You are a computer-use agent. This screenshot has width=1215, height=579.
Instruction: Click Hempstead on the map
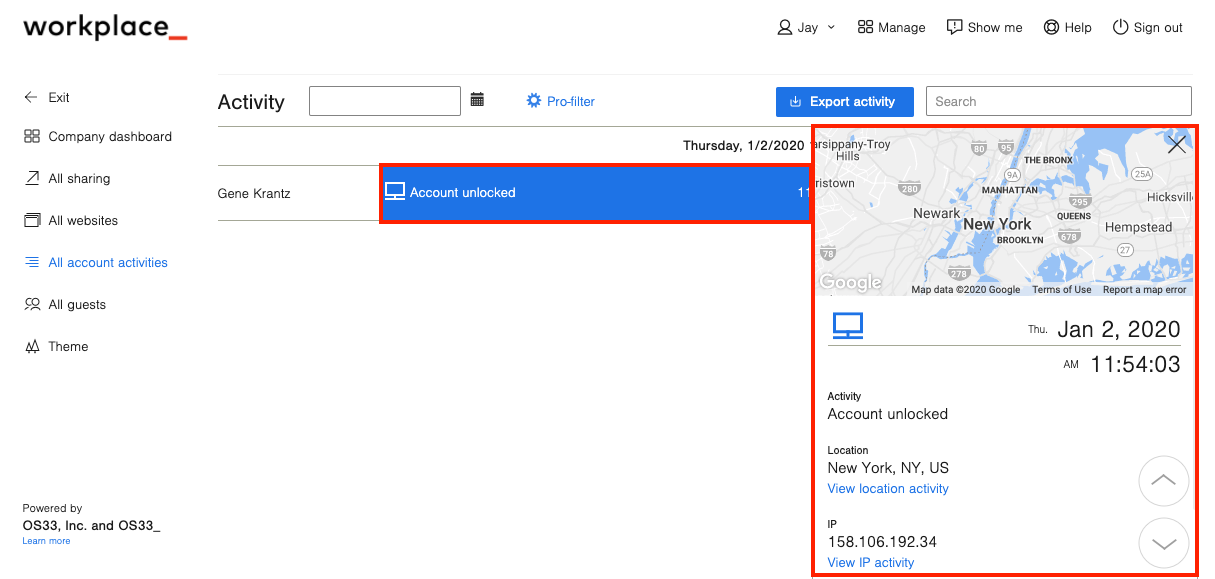click(x=1138, y=227)
